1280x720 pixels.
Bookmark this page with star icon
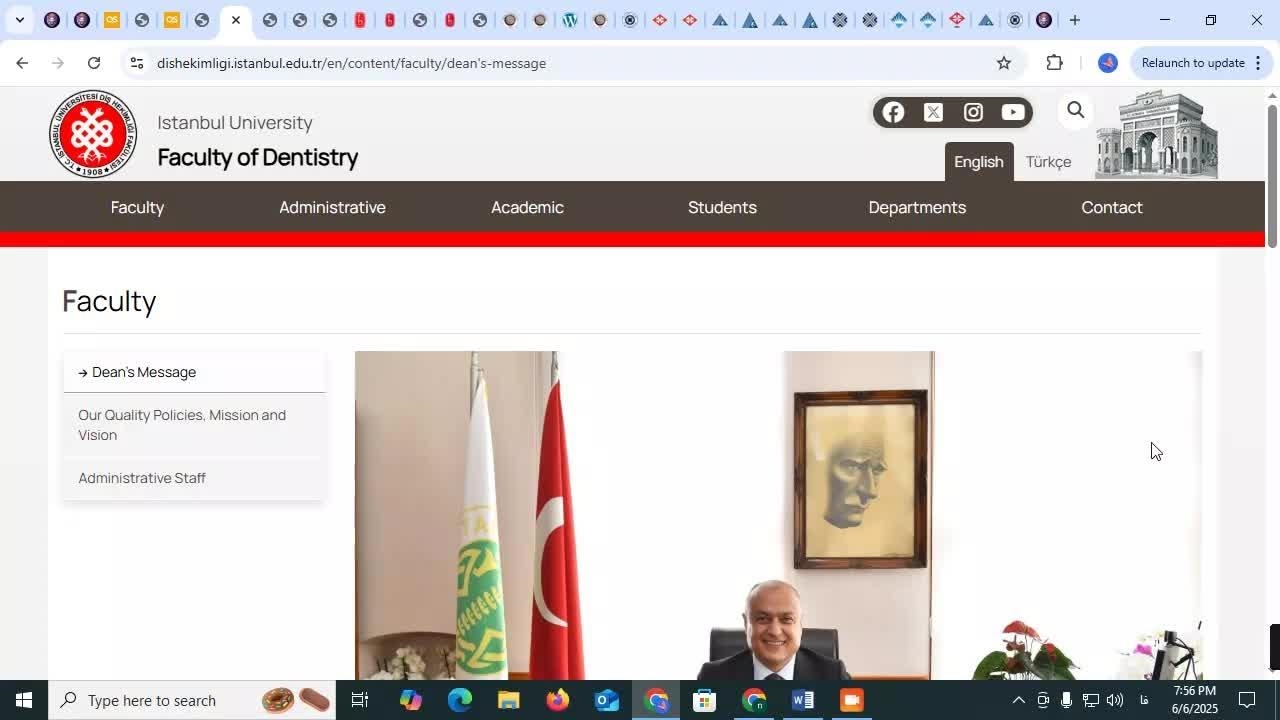pyautogui.click(x=1004, y=63)
